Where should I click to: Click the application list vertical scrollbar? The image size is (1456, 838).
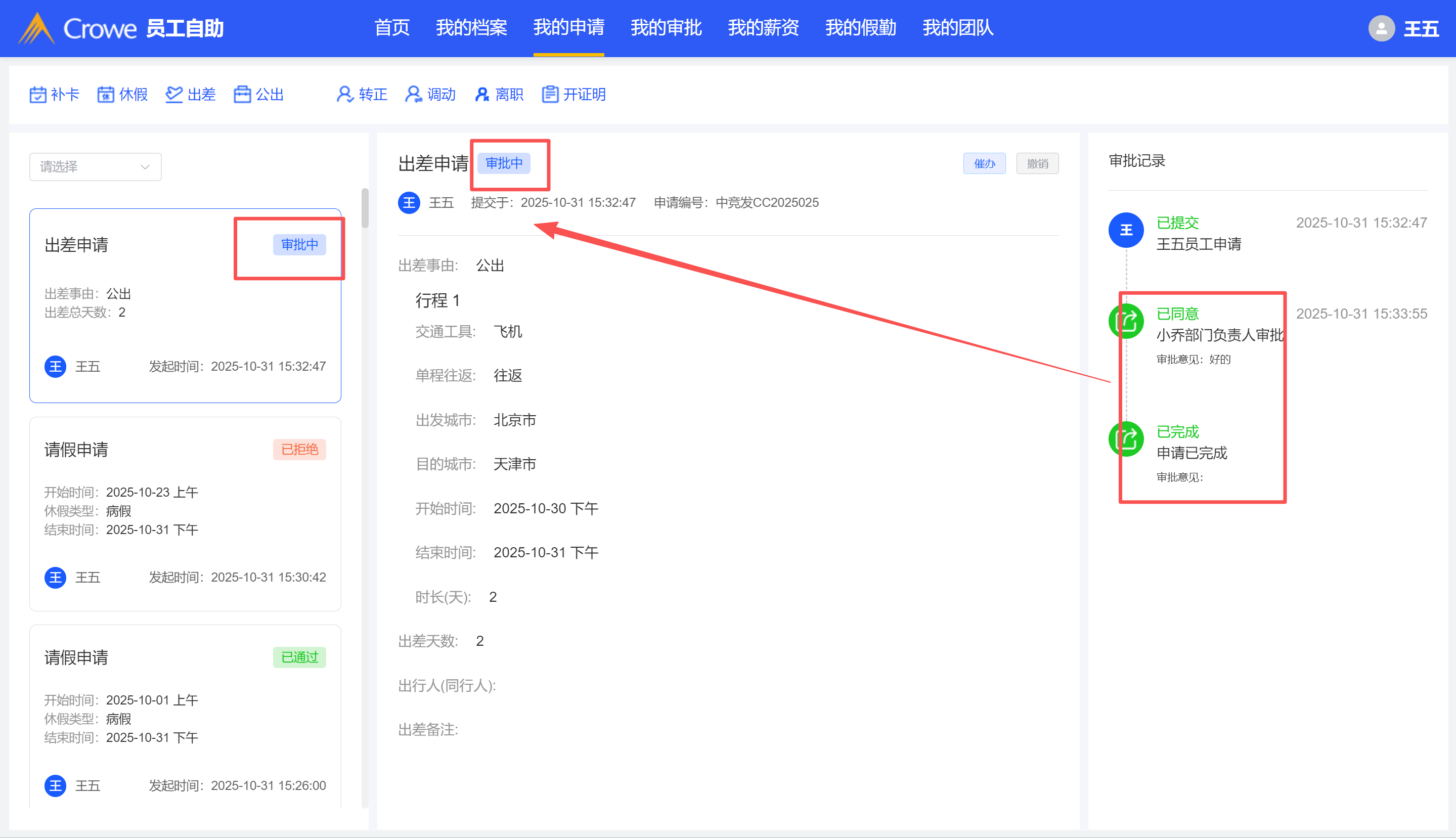pos(365,208)
